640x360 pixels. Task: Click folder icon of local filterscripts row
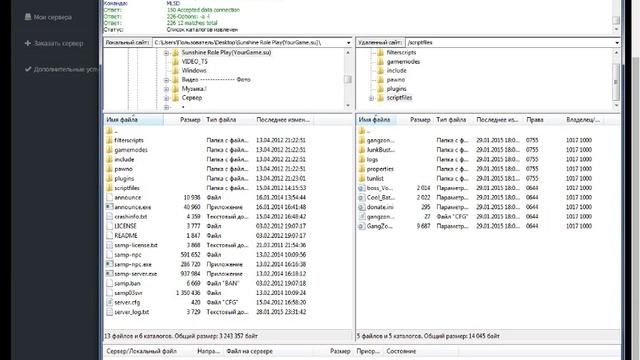coord(109,140)
